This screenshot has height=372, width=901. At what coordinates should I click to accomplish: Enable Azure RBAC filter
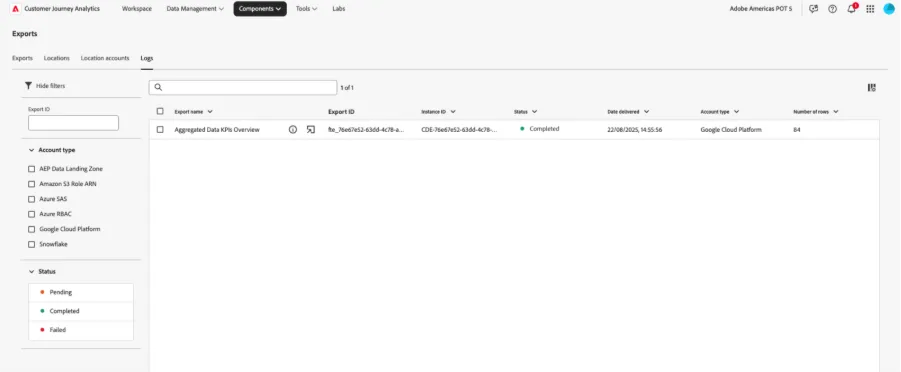(32, 214)
